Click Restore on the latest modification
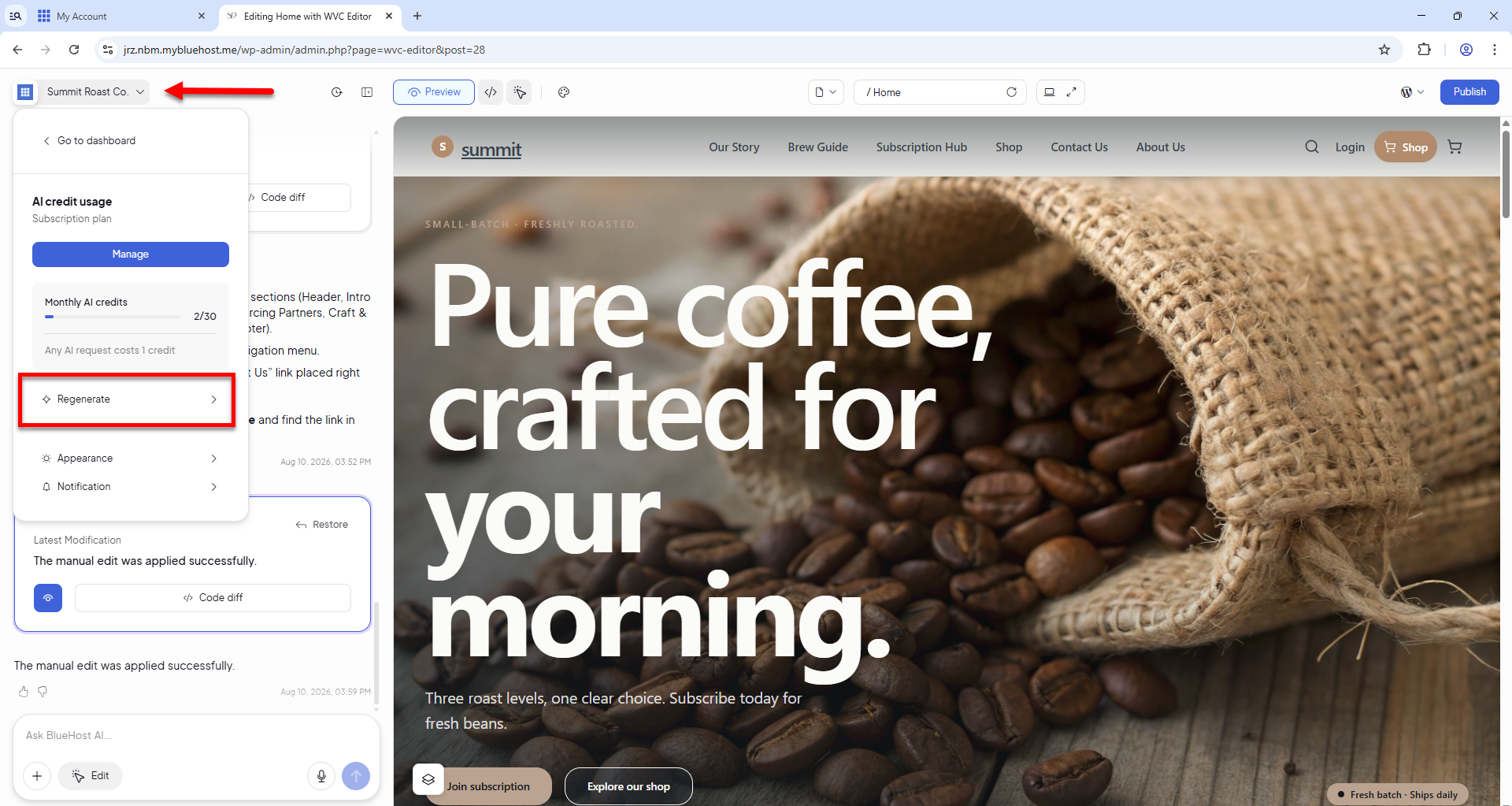The image size is (1512, 806). click(322, 525)
